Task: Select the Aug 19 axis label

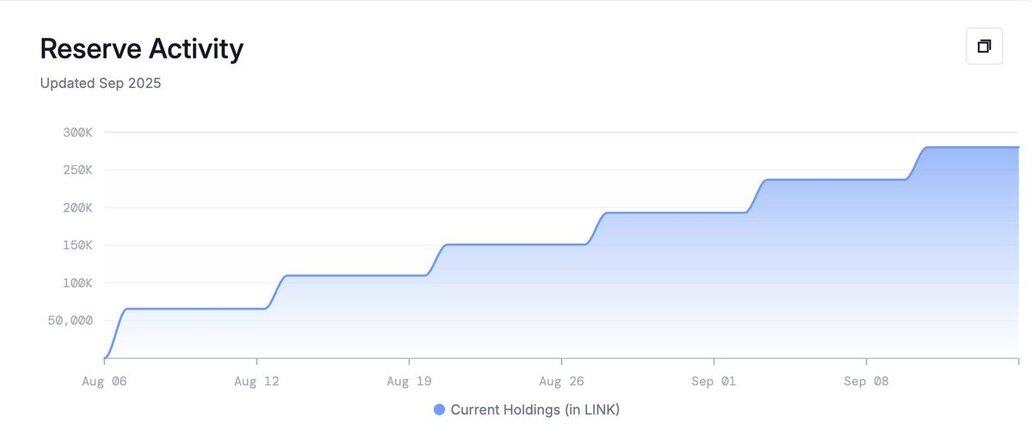Action: click(x=409, y=382)
